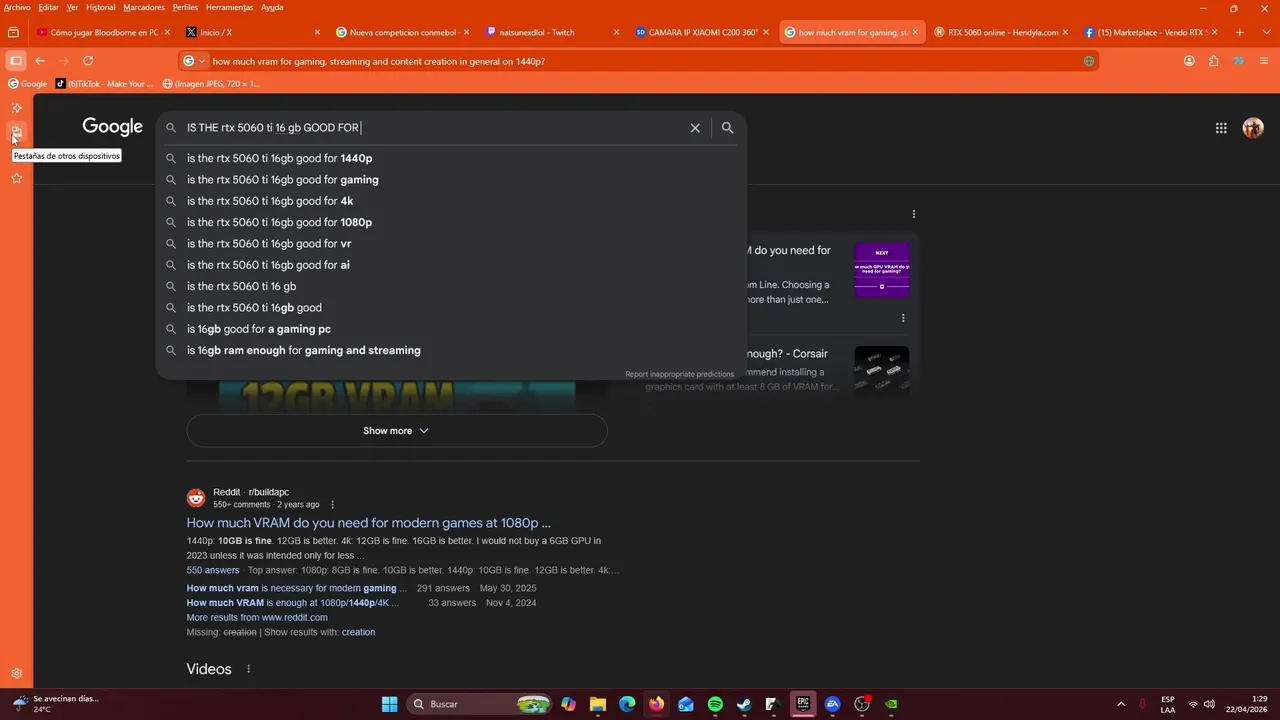This screenshot has height=720, width=1280.
Task: Open sidebar customization gear icon
Action: click(x=16, y=674)
